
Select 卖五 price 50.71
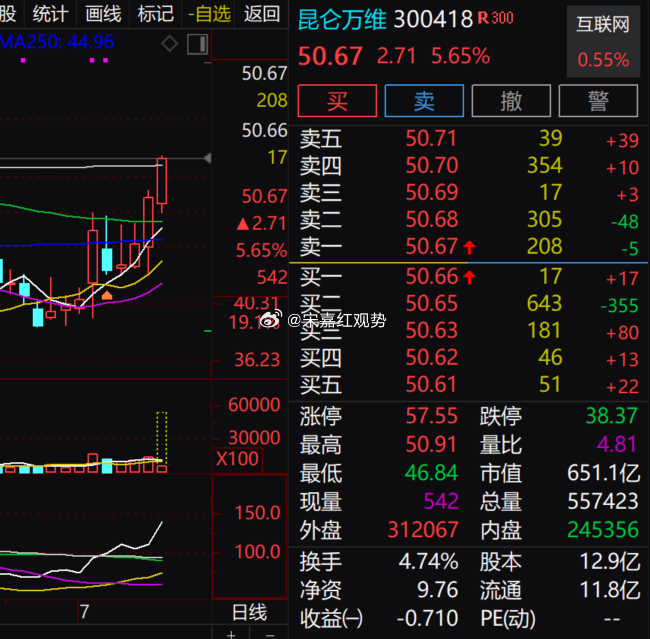tap(431, 138)
